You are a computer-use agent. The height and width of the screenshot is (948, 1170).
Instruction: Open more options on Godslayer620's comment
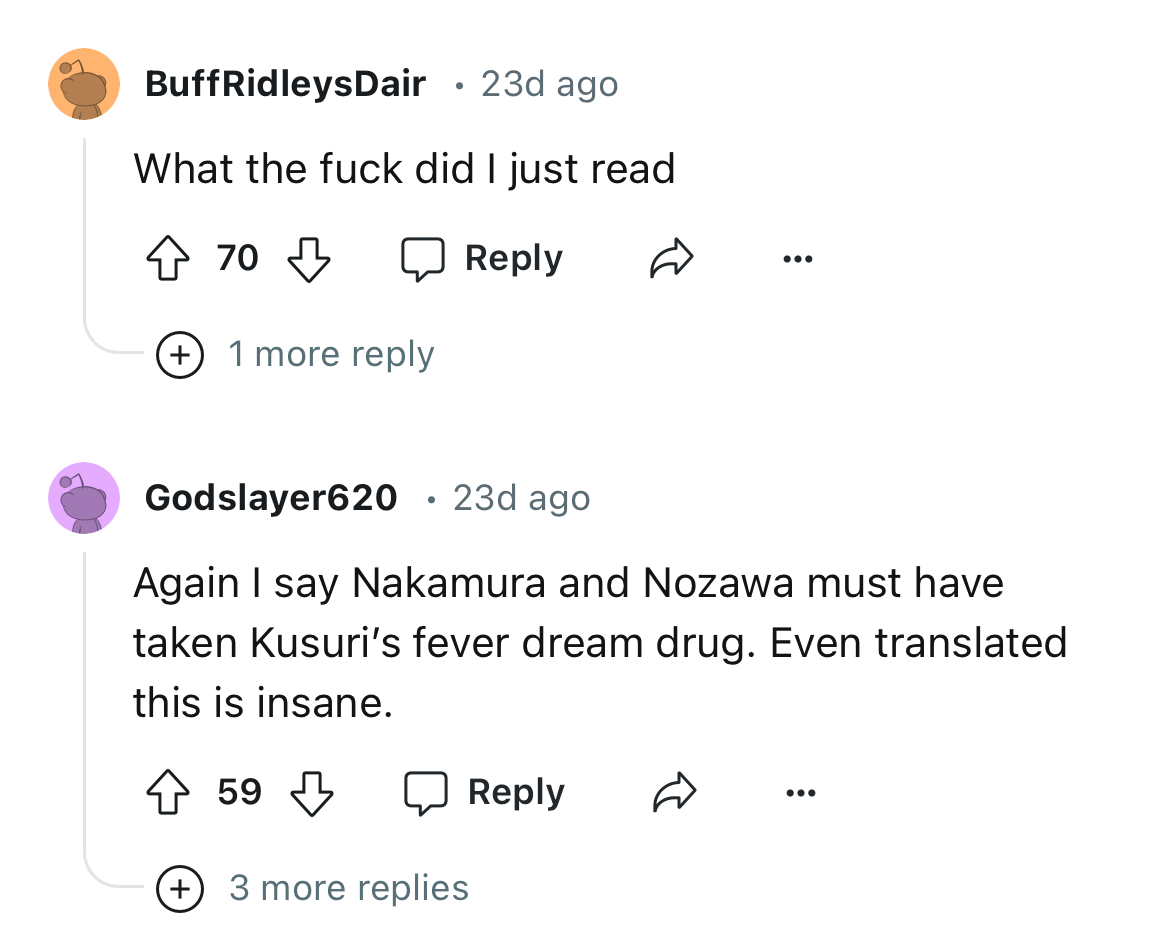point(800,793)
